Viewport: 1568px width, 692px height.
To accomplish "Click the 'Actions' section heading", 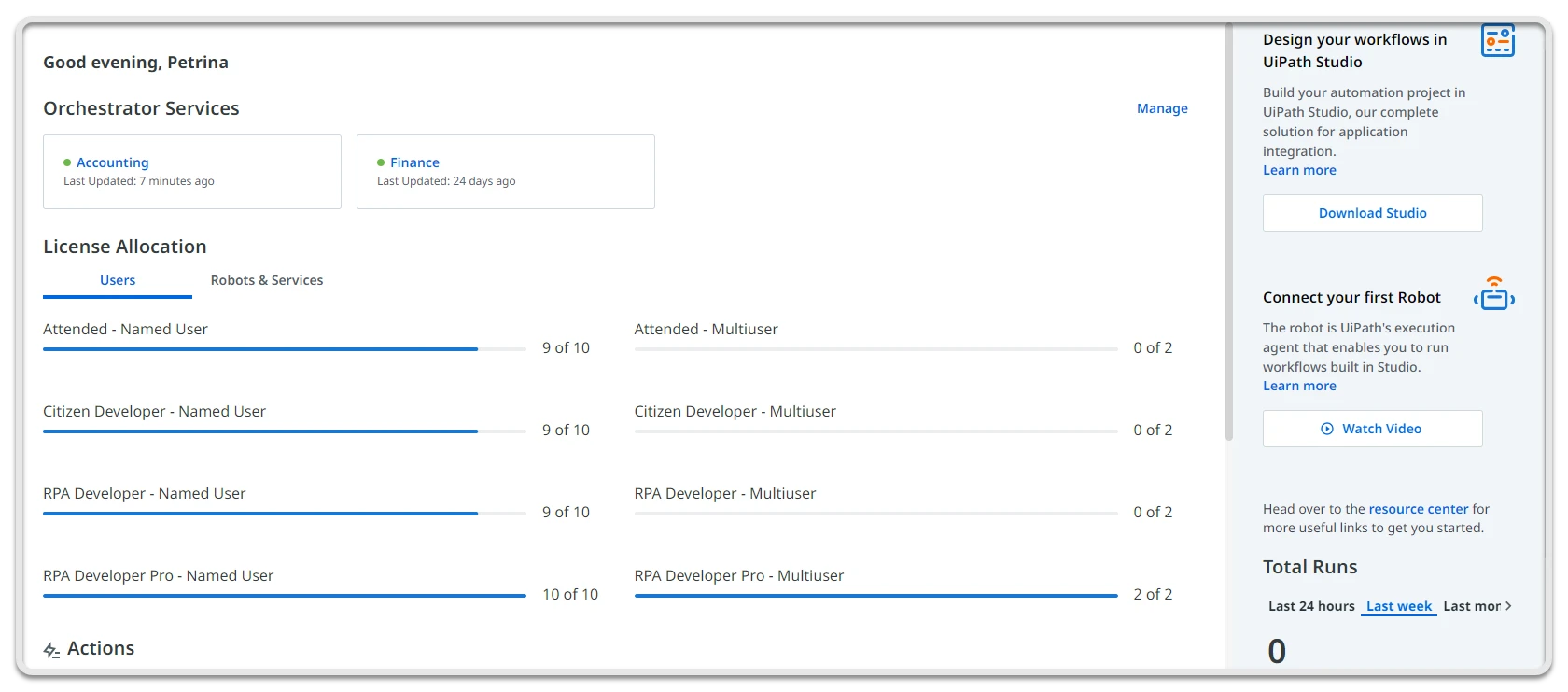I will tap(101, 648).
